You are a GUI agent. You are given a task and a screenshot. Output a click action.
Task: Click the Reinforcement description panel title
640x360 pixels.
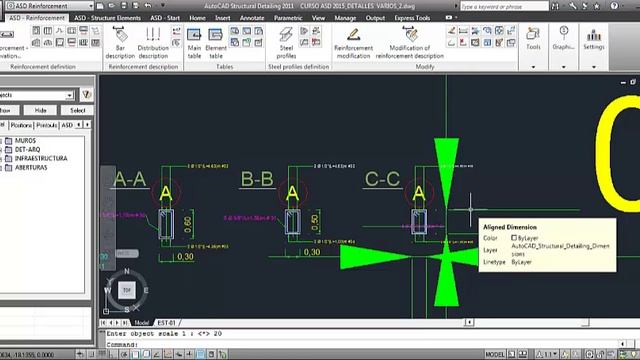click(x=143, y=67)
